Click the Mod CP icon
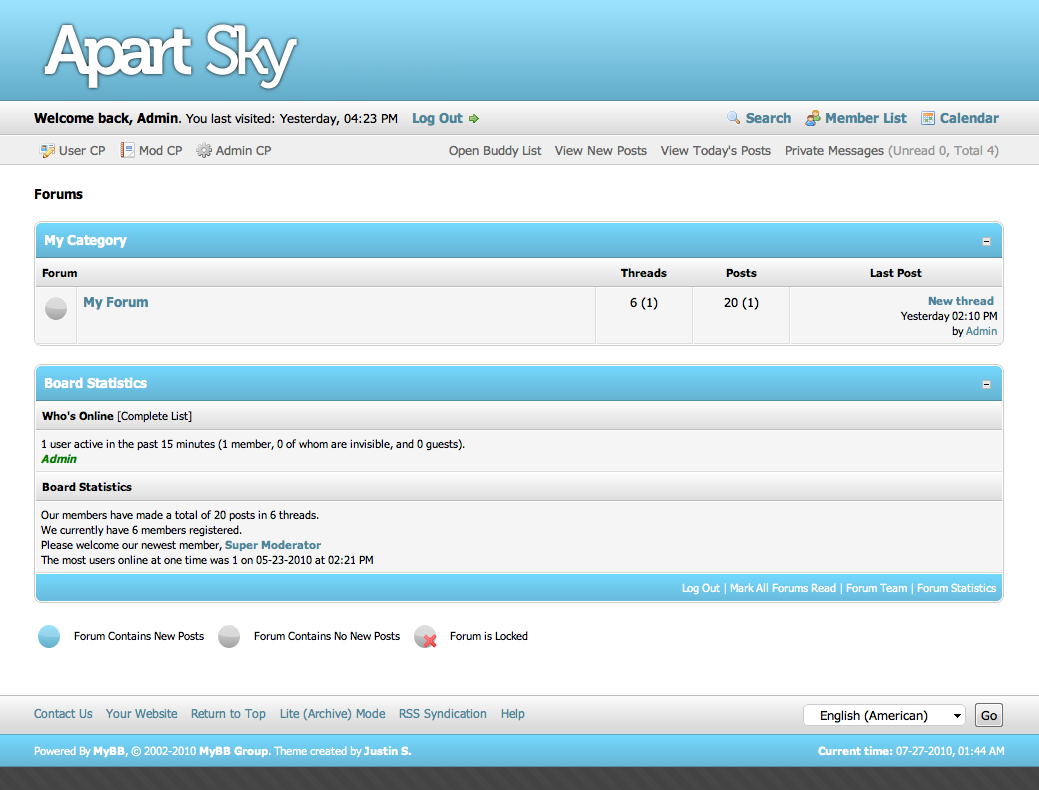The image size is (1039, 790). (x=127, y=151)
